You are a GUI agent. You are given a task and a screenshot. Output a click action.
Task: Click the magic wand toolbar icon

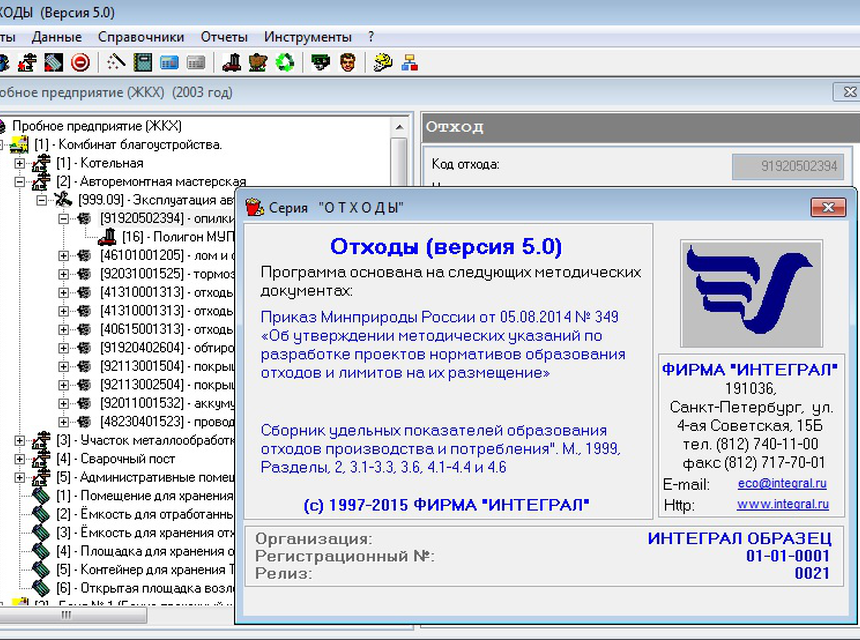116,63
